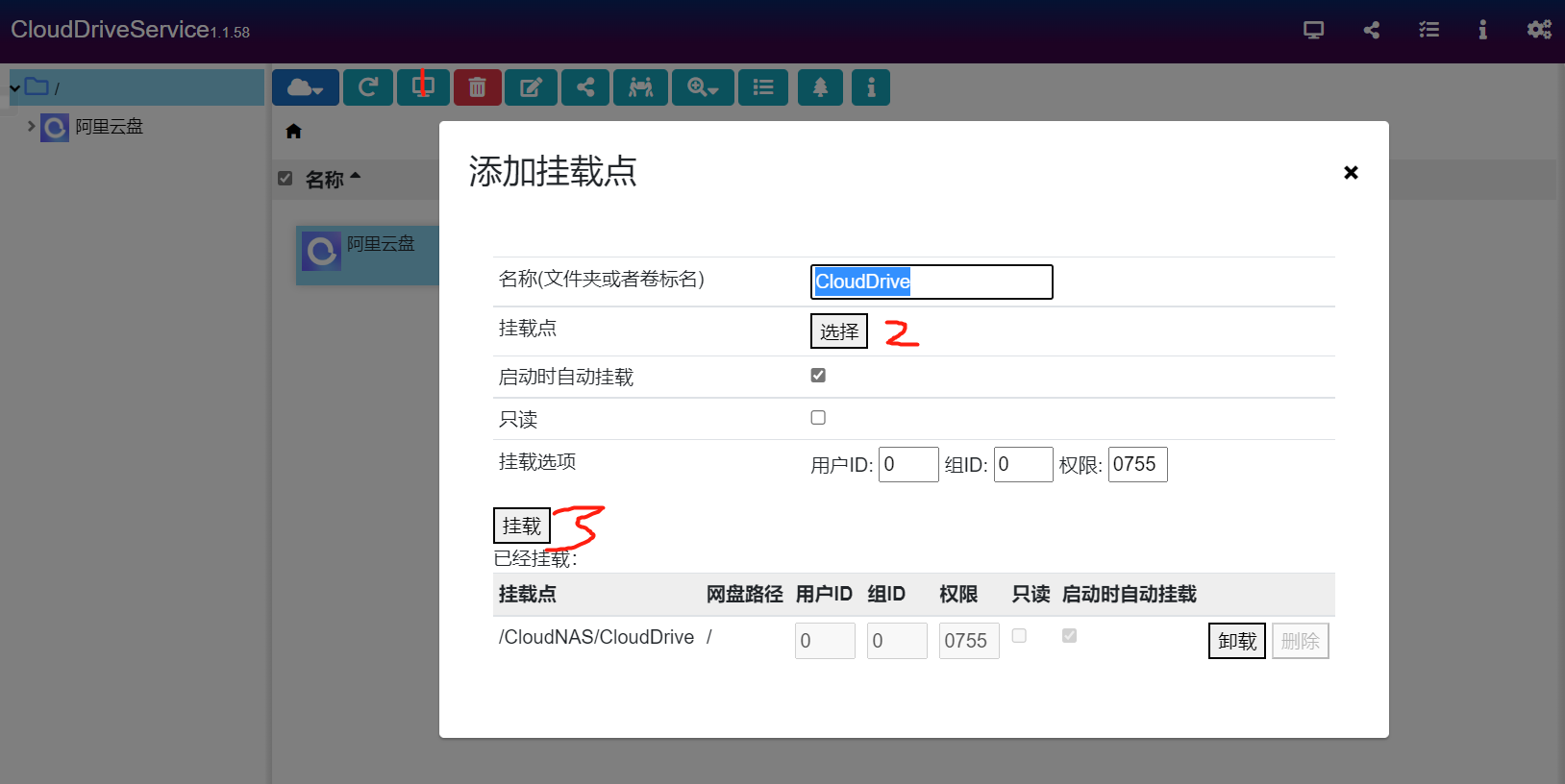
Task: Sort by the 名称 column header
Action: pyautogui.click(x=325, y=180)
